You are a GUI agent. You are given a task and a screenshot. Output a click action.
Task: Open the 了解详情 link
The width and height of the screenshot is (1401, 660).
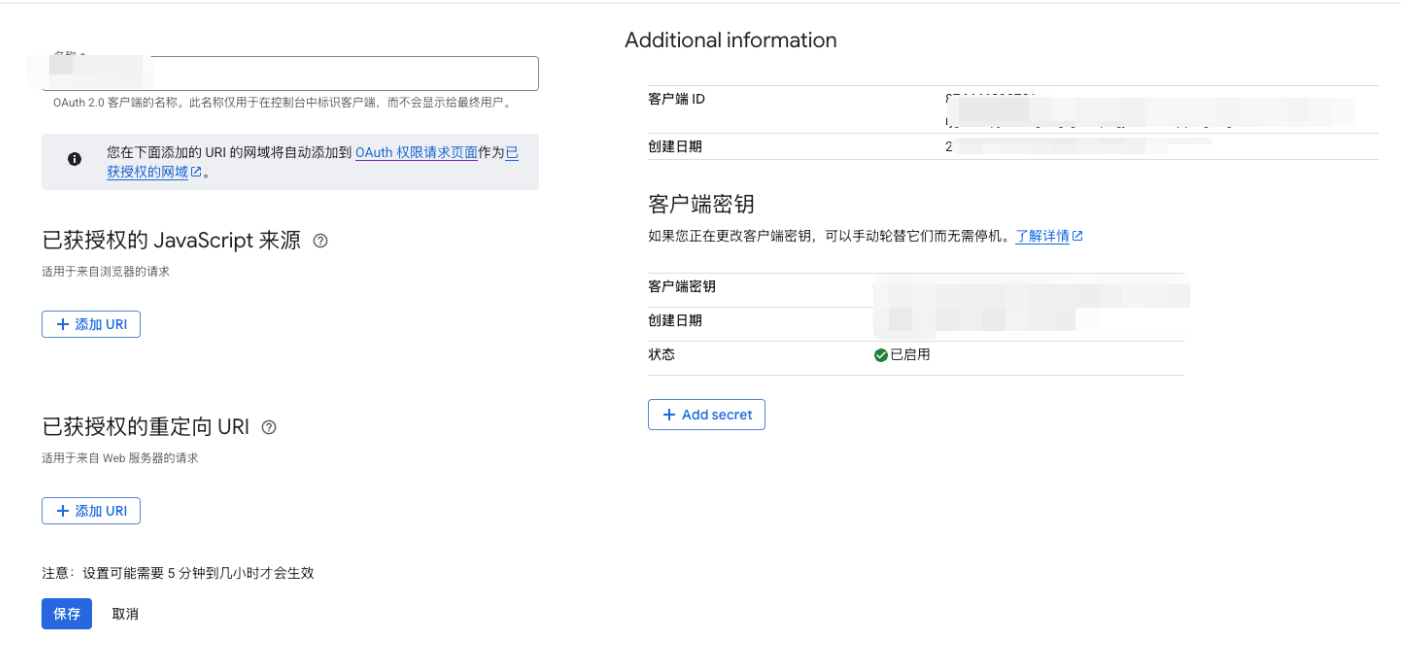point(1042,237)
